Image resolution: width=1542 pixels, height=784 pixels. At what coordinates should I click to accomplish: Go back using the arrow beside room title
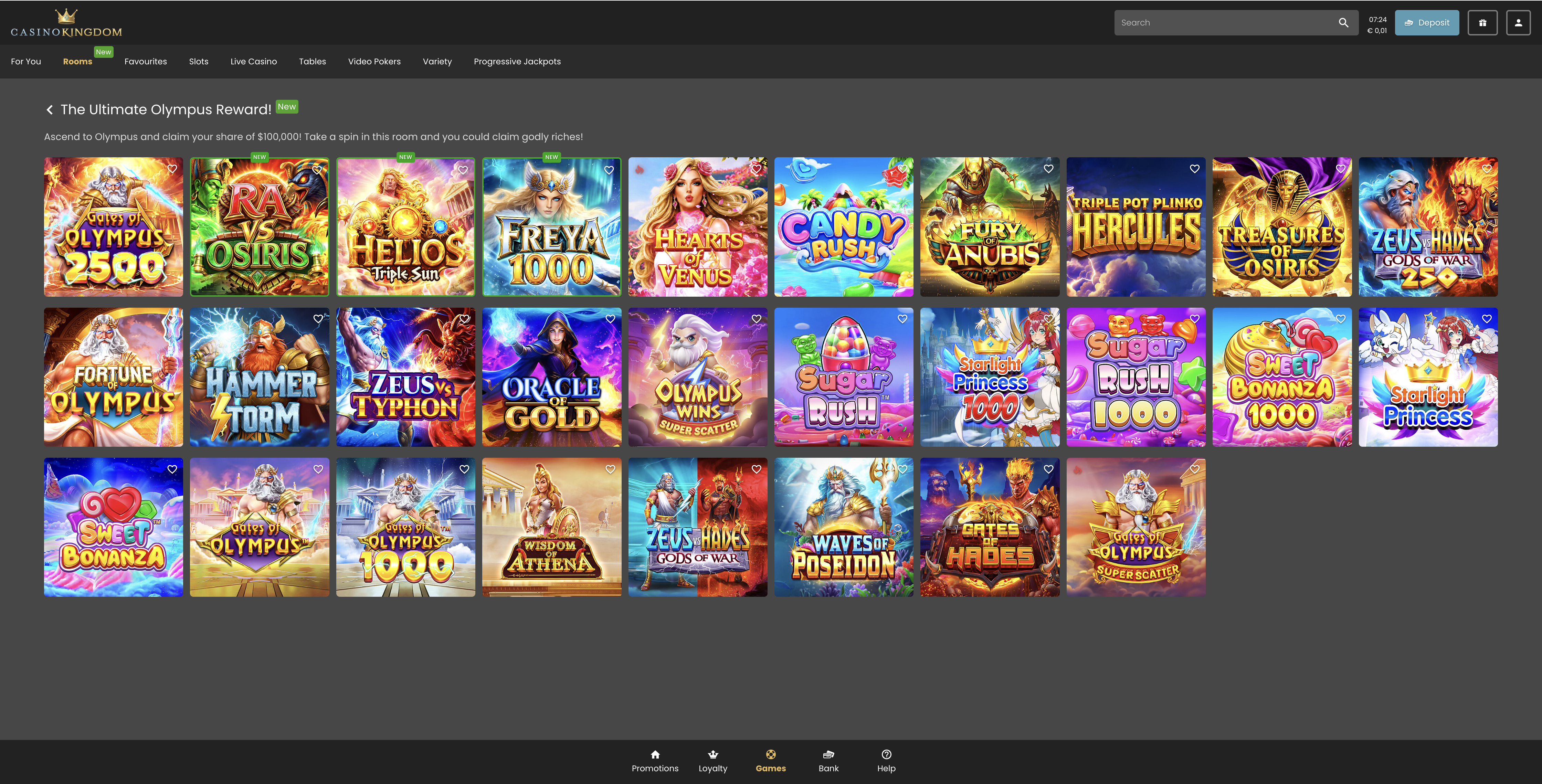coord(50,109)
